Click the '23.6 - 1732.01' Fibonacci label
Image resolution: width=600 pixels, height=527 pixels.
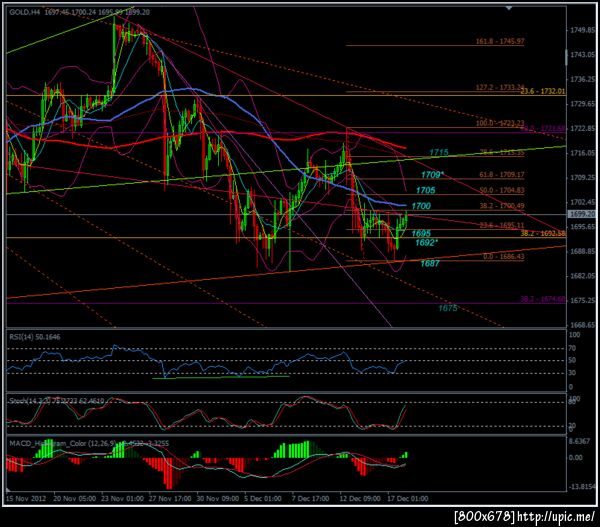pos(543,91)
